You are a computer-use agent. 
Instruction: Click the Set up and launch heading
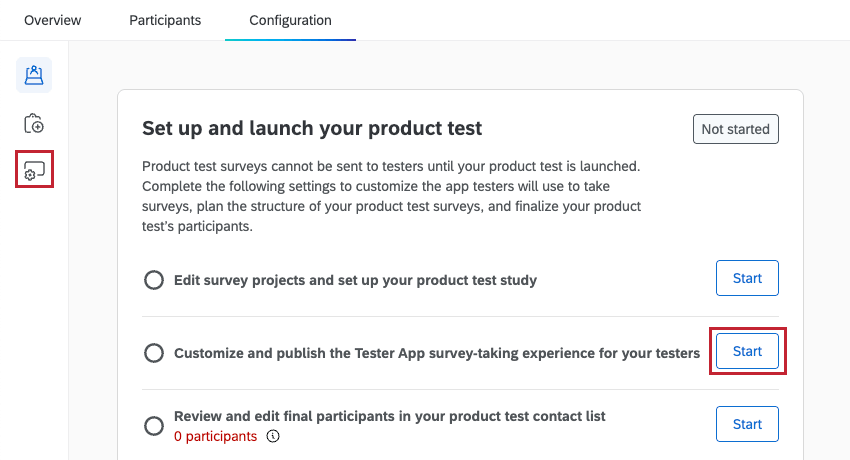point(312,128)
